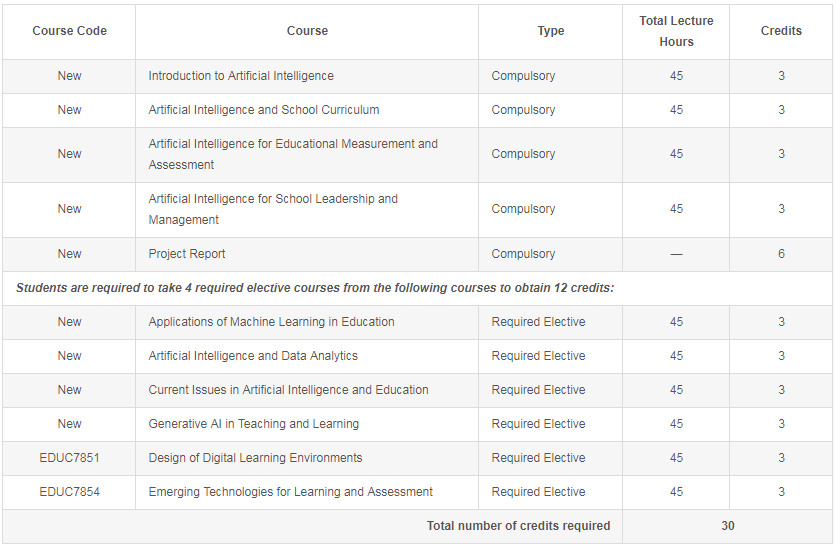Screen dimensions: 836x547
Task: Click course code EDUC7854
Action: point(69,492)
